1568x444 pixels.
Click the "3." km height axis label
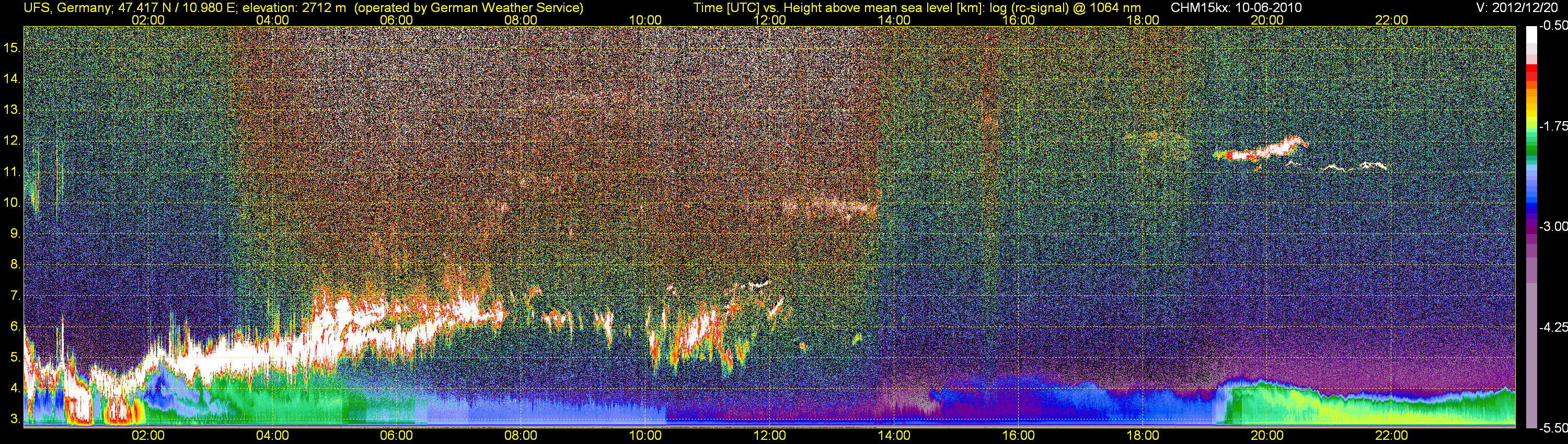15,419
